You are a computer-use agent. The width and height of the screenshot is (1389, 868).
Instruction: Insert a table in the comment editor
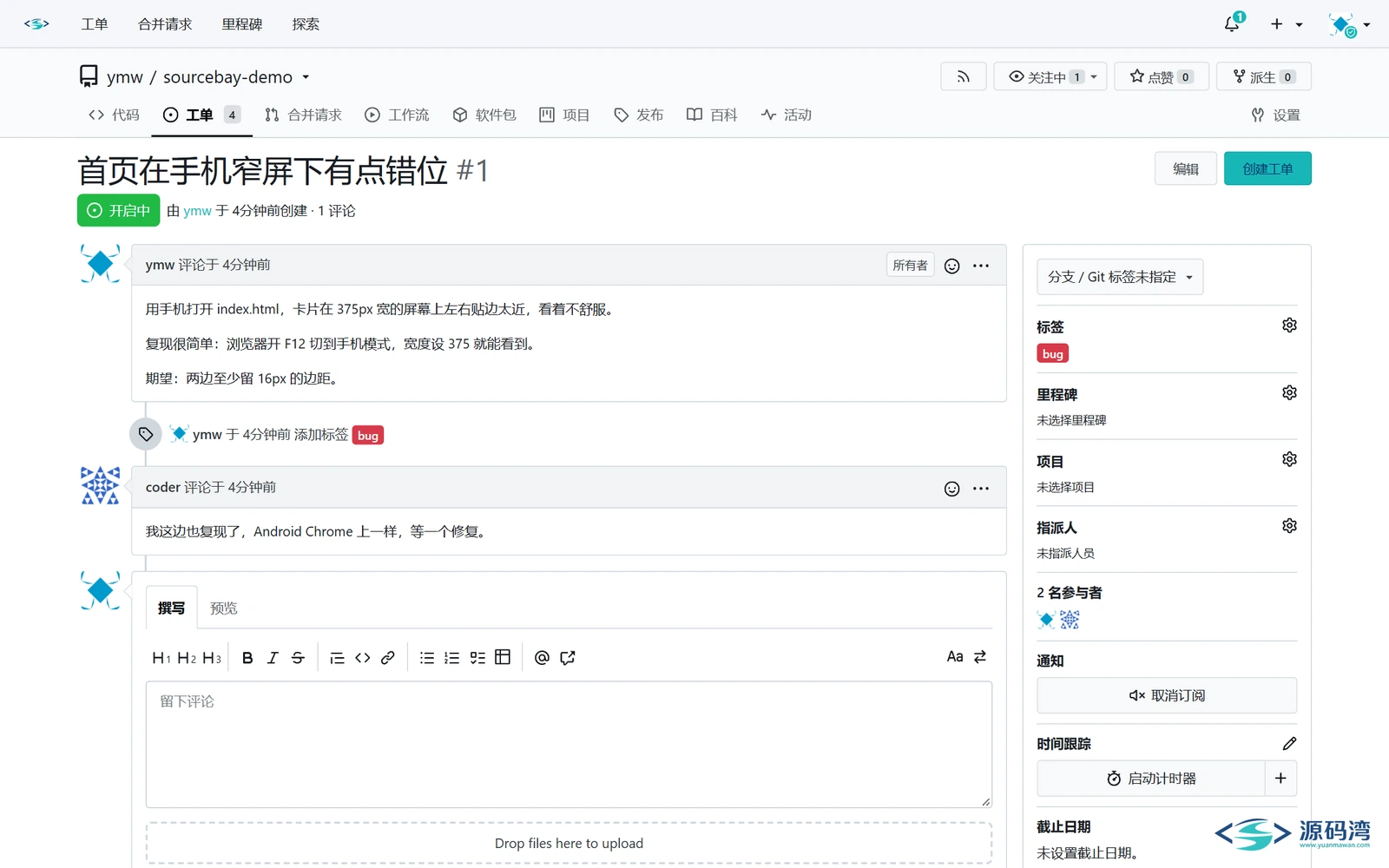tap(503, 657)
